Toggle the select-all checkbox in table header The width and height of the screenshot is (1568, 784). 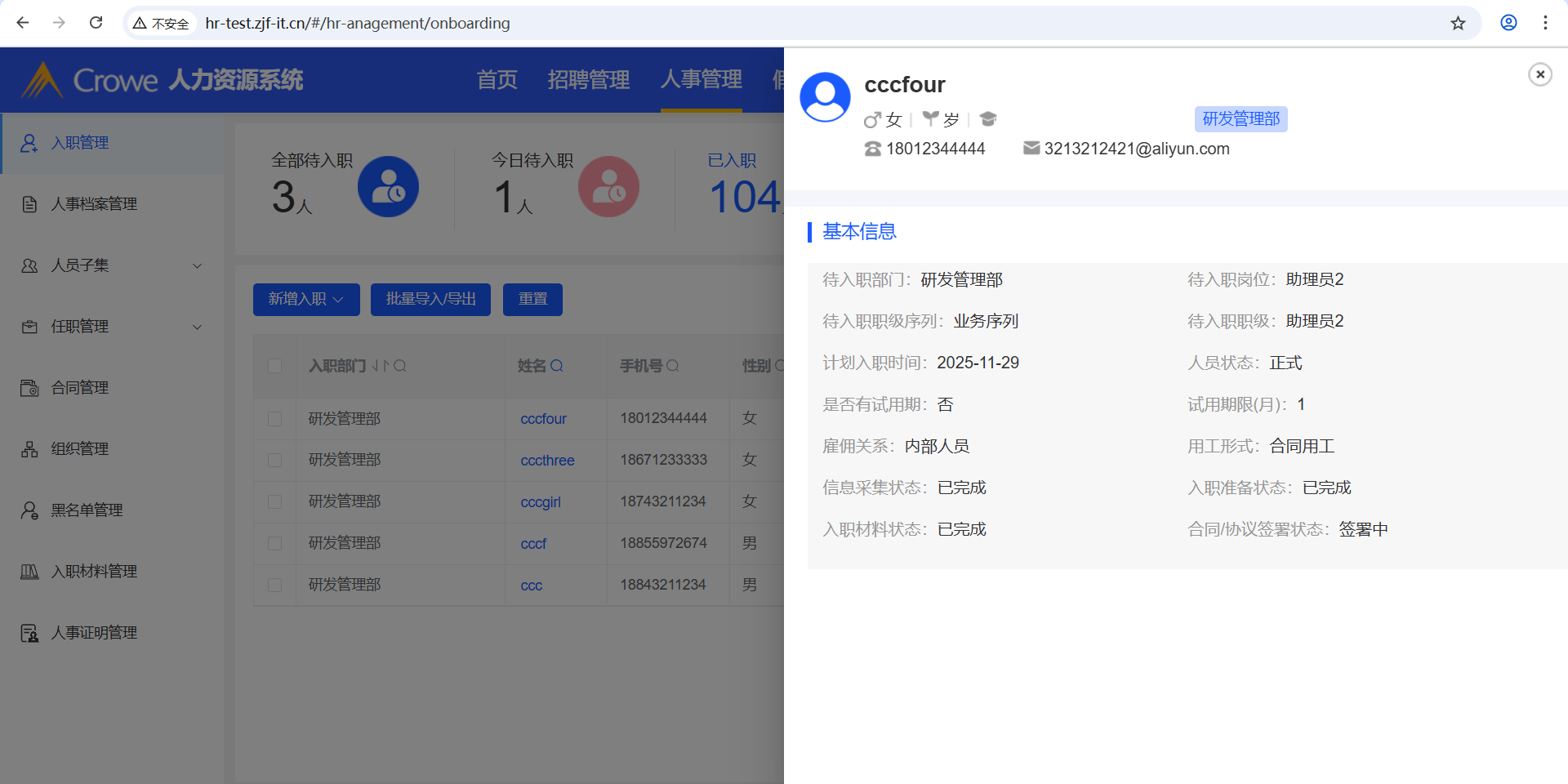275,366
